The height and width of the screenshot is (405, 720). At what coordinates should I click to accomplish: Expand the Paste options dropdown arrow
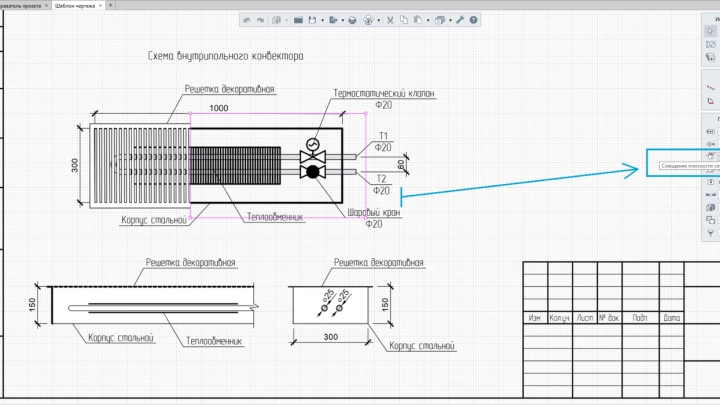428,20
